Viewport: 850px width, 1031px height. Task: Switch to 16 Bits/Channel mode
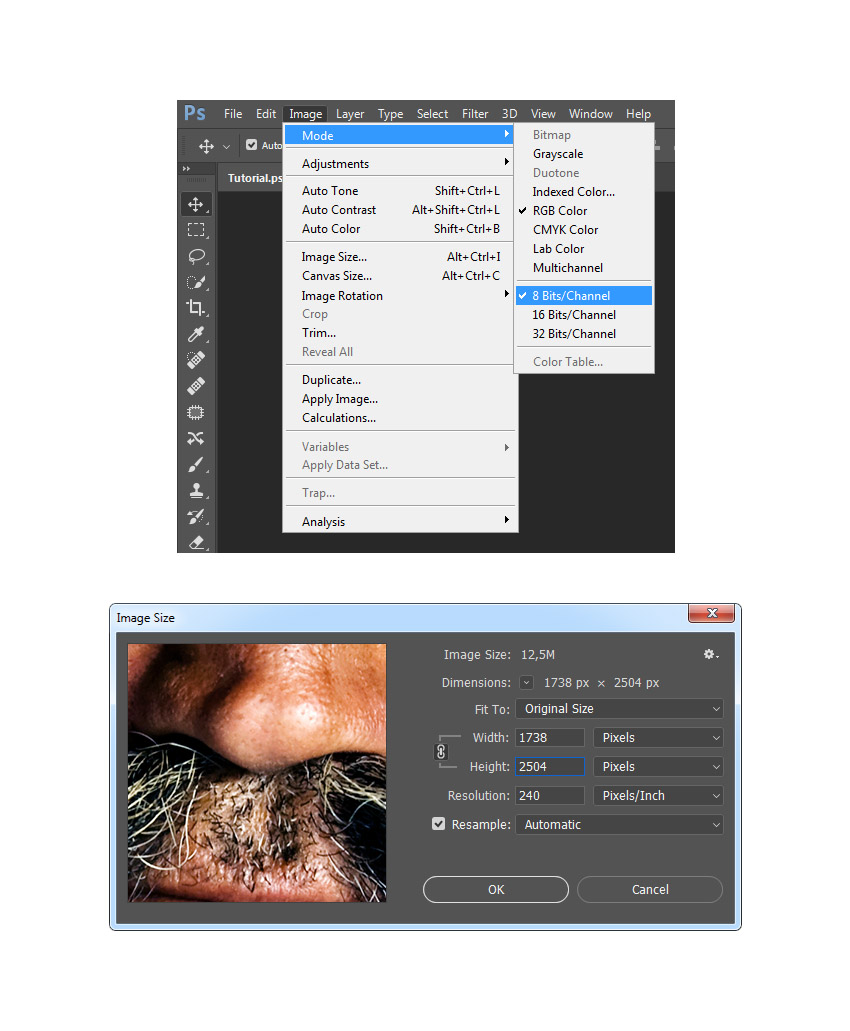[574, 315]
